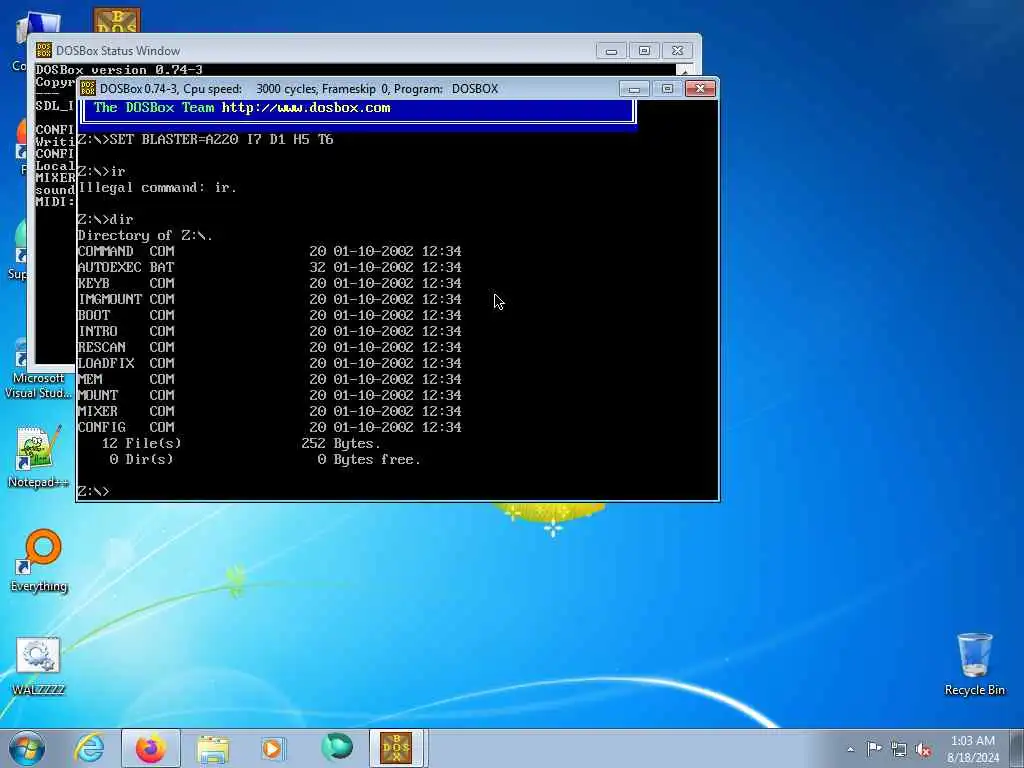1024x768 pixels.
Task: Click scroll-up arrow in Status Window
Action: pos(684,70)
